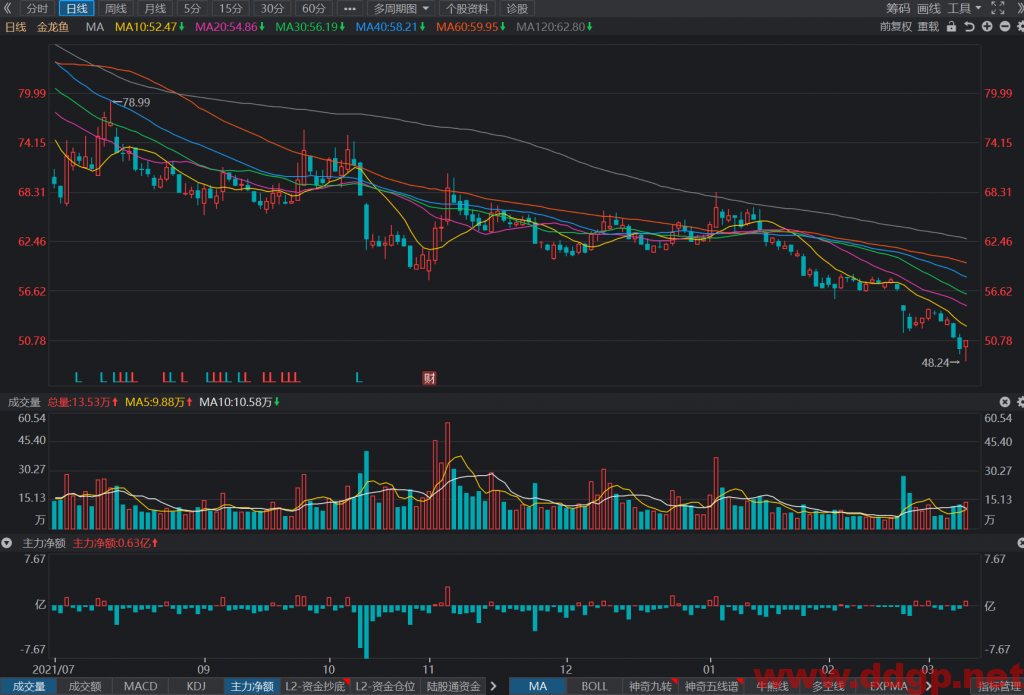1024x695 pixels.
Task: Click the MA40:58.21 blue indicator label
Action: point(391,27)
